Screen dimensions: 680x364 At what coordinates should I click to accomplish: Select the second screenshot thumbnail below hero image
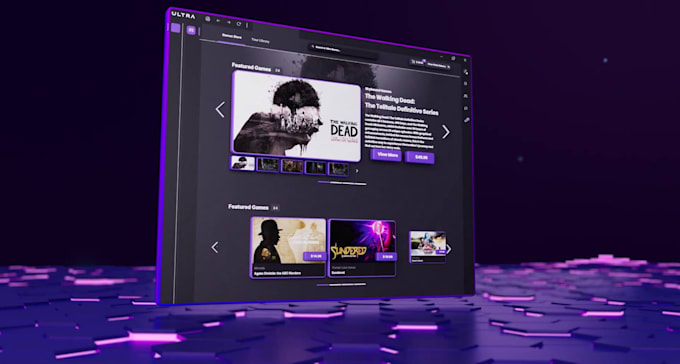click(x=267, y=164)
